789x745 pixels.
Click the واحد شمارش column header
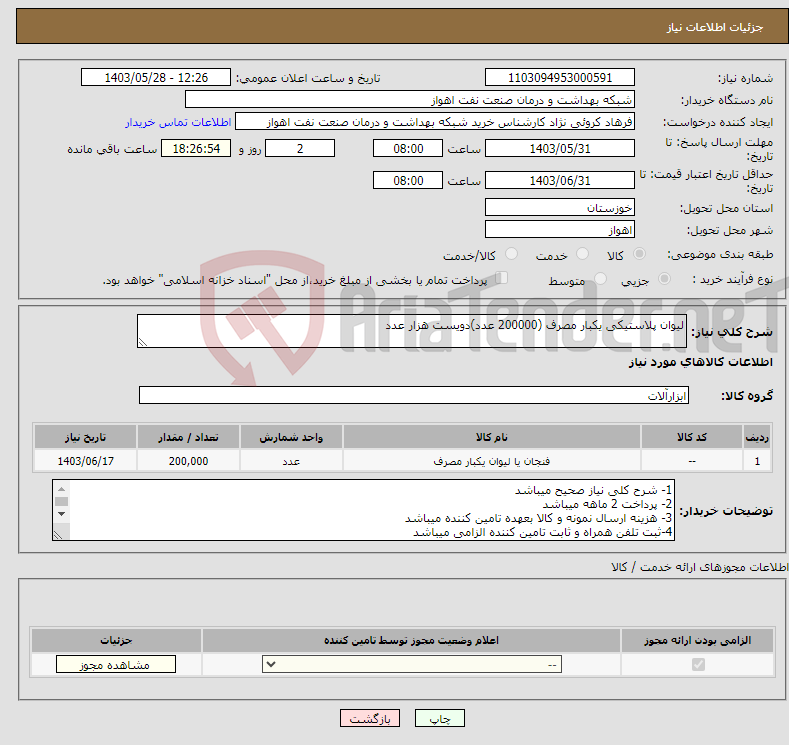(x=291, y=437)
